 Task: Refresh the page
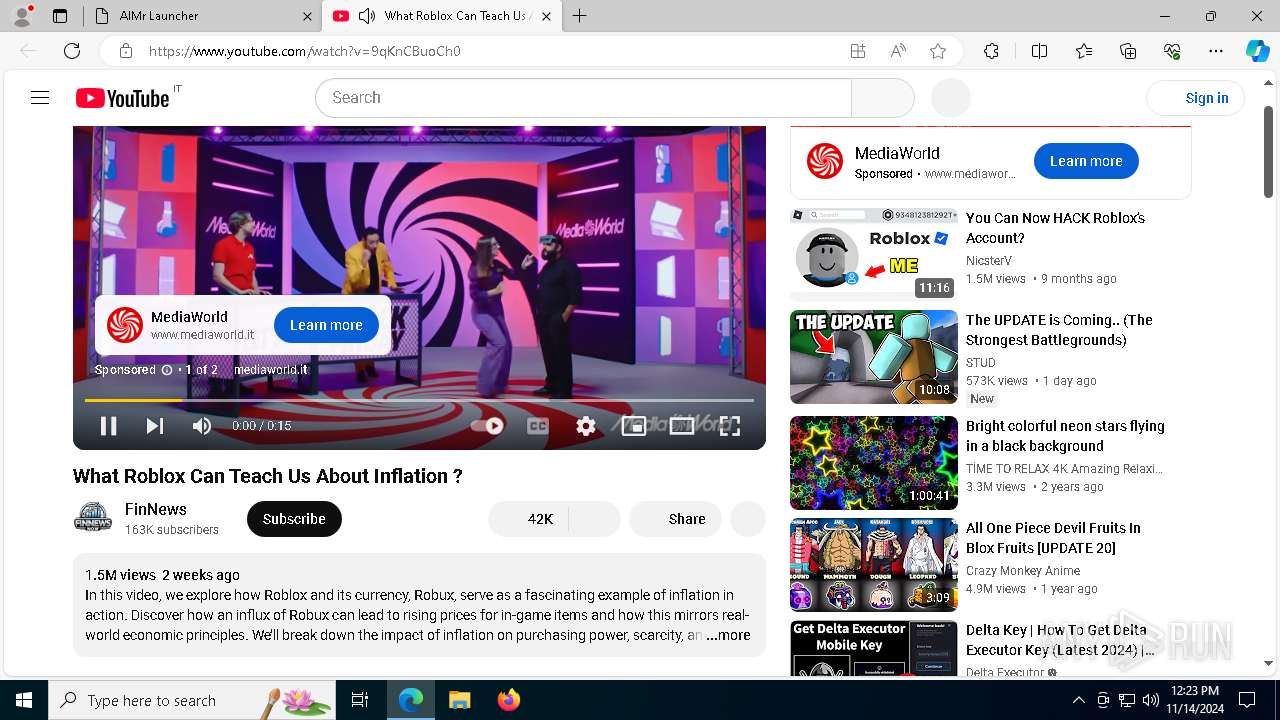72,51
